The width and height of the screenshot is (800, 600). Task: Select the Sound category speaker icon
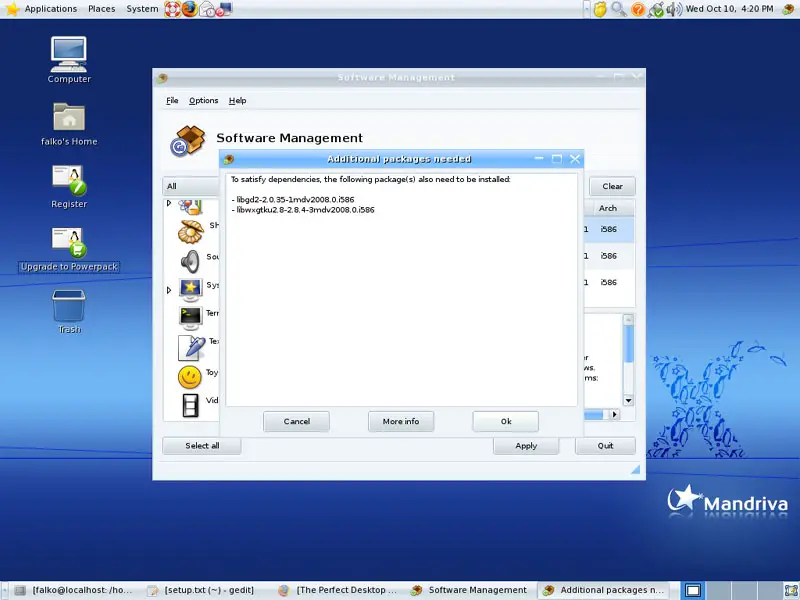(190, 261)
